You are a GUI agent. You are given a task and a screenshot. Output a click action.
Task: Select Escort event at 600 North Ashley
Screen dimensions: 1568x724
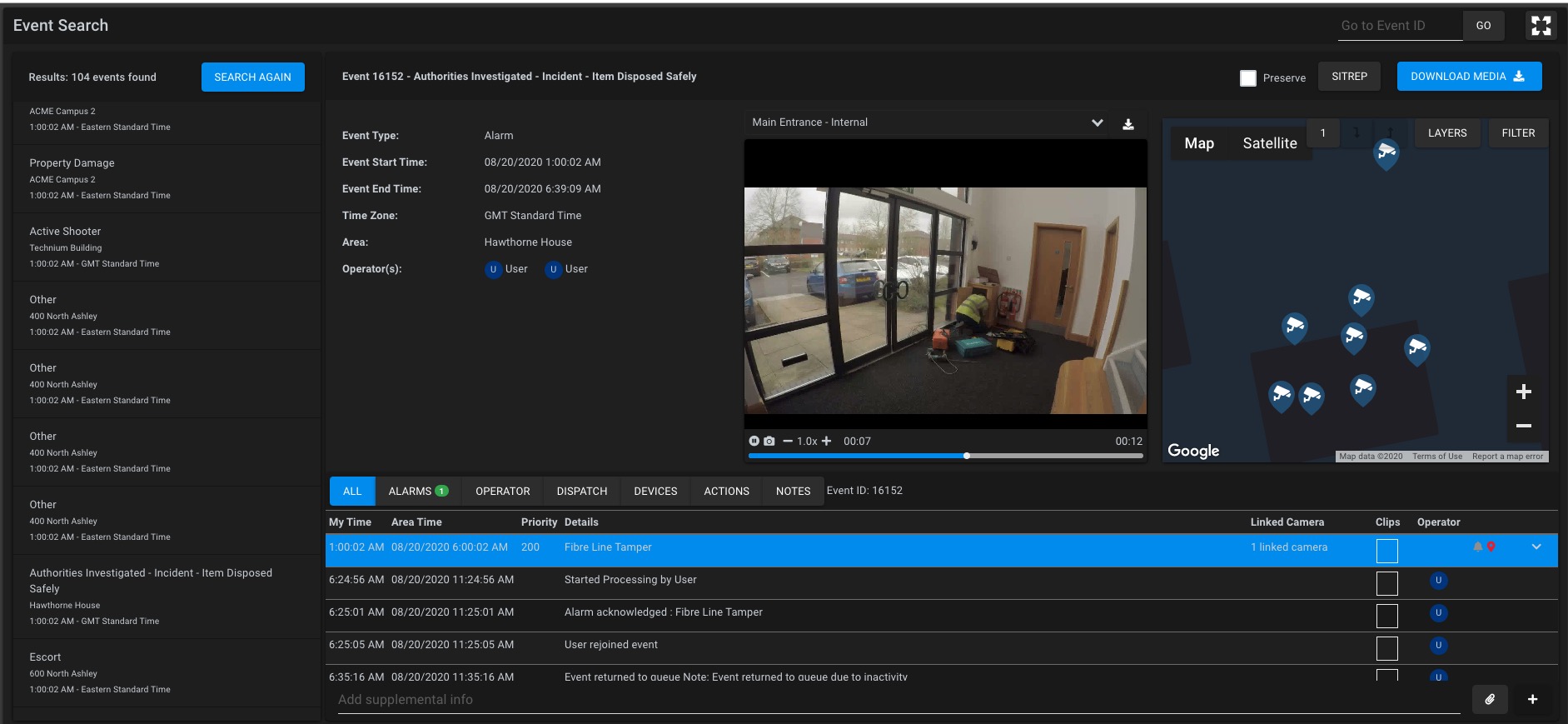pos(167,673)
